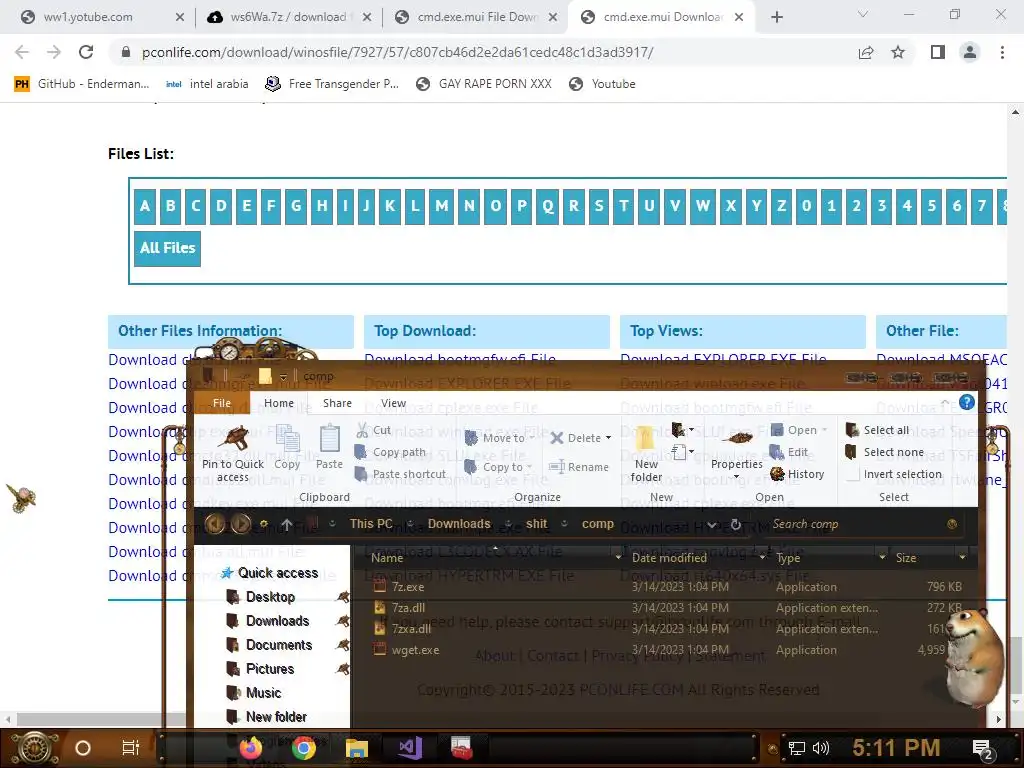
Task: Select Pictures in Quick access tree
Action: (x=269, y=669)
